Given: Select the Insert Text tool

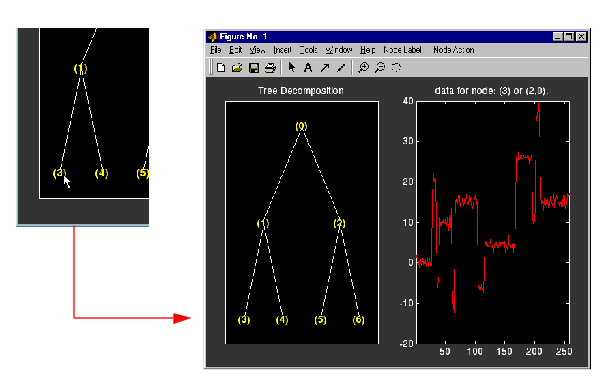Looking at the screenshot, I should (x=308, y=68).
